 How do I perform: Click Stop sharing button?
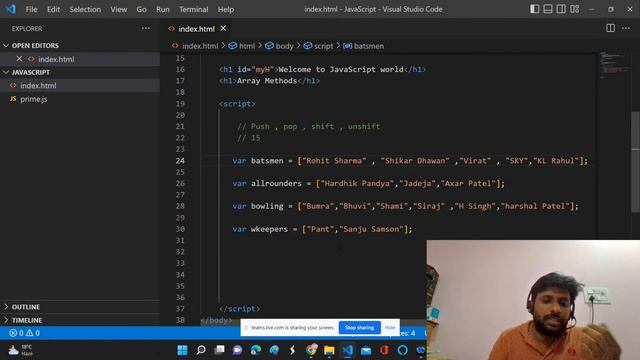(x=359, y=327)
